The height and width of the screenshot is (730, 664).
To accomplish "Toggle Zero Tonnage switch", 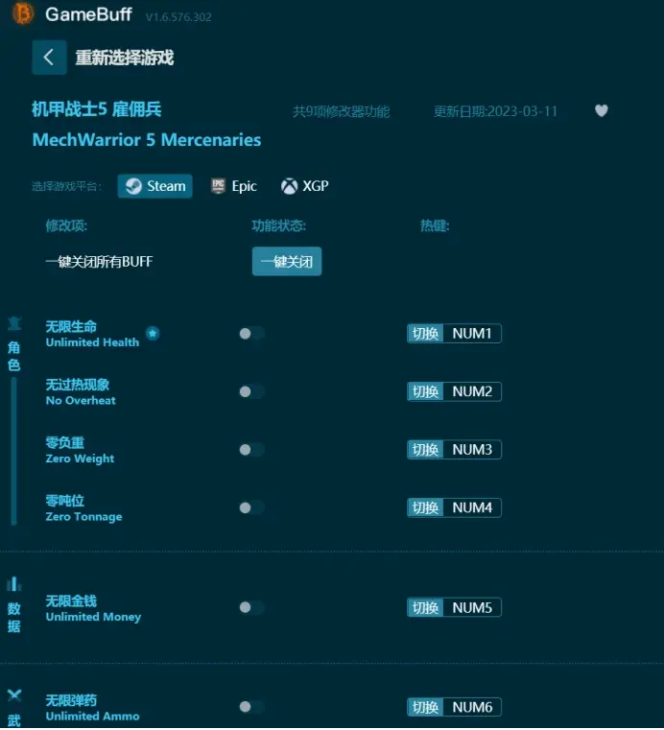I will 251,507.
